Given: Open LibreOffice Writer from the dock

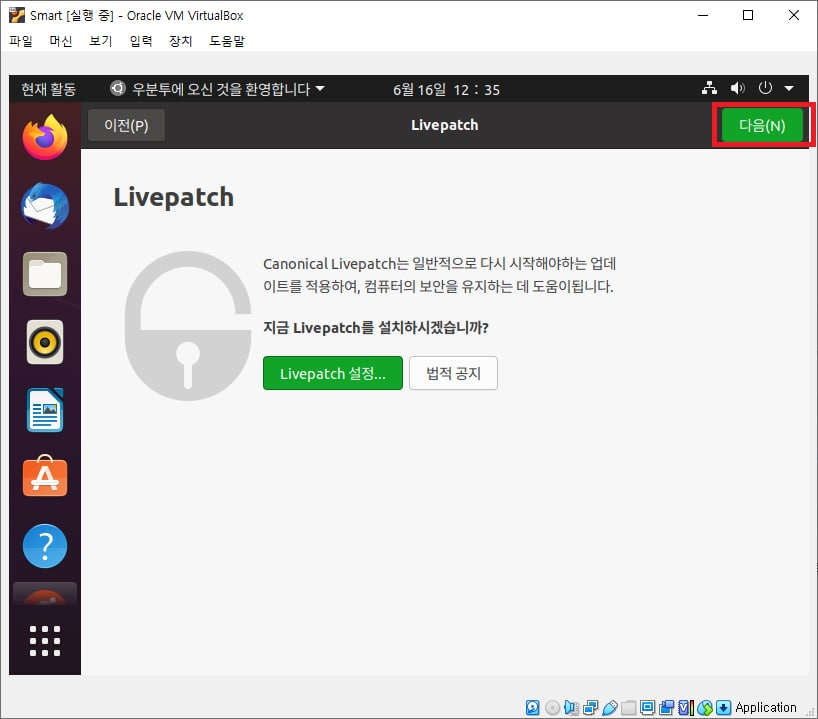Looking at the screenshot, I should coord(45,410).
